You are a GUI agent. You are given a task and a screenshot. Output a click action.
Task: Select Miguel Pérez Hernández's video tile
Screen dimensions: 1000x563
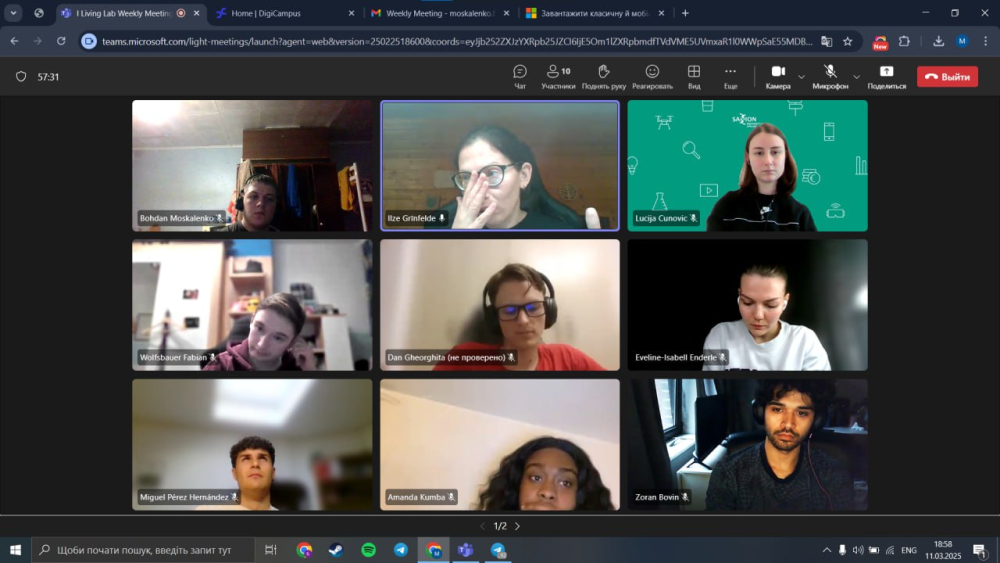(252, 444)
